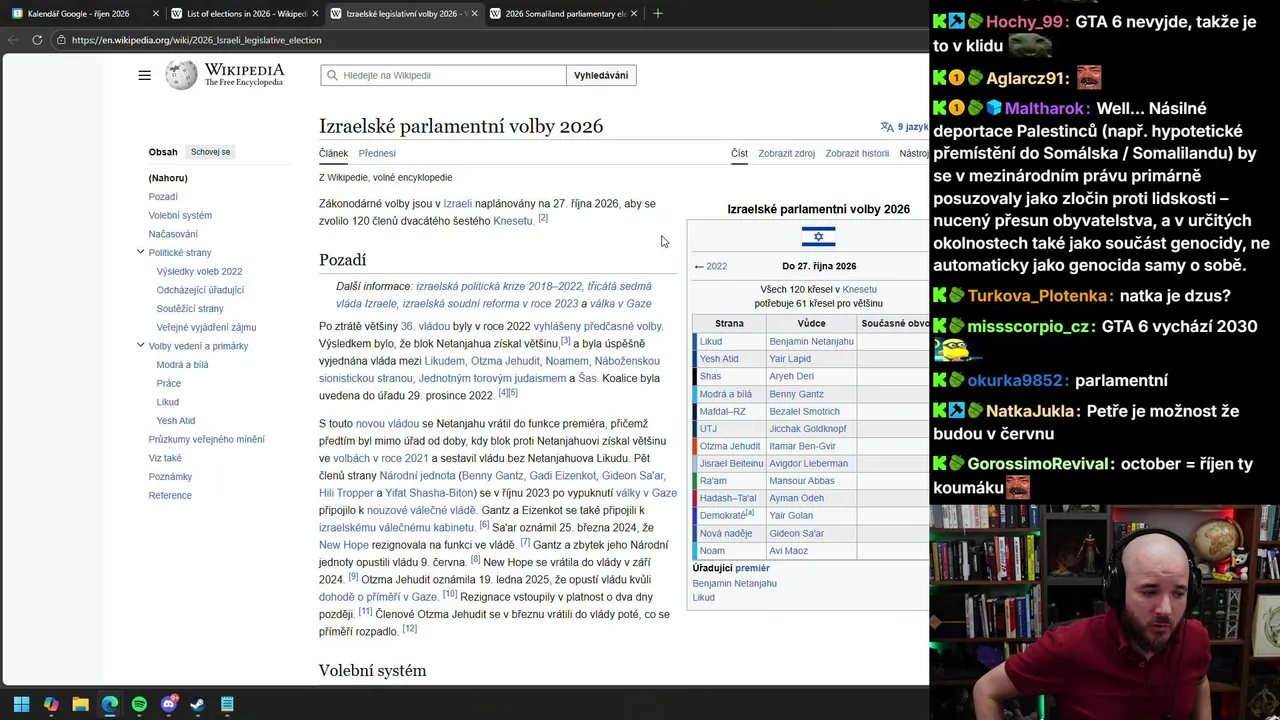Open Notepad from the taskbar
Image resolution: width=1280 pixels, height=720 pixels.
click(x=227, y=704)
